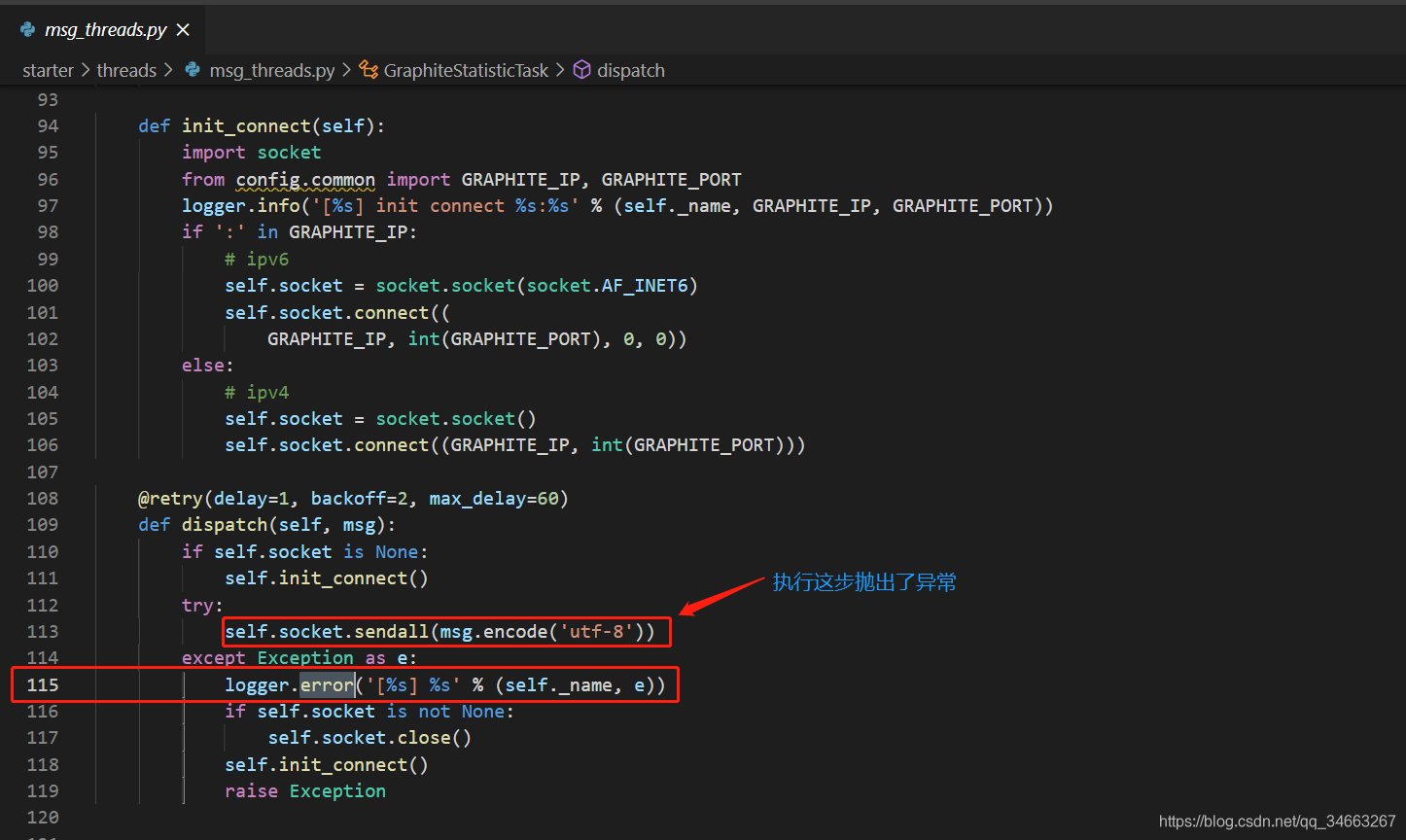Viewport: 1406px width, 840px height.
Task: Open the 'threads' breadcrumb folder
Action: [126, 70]
